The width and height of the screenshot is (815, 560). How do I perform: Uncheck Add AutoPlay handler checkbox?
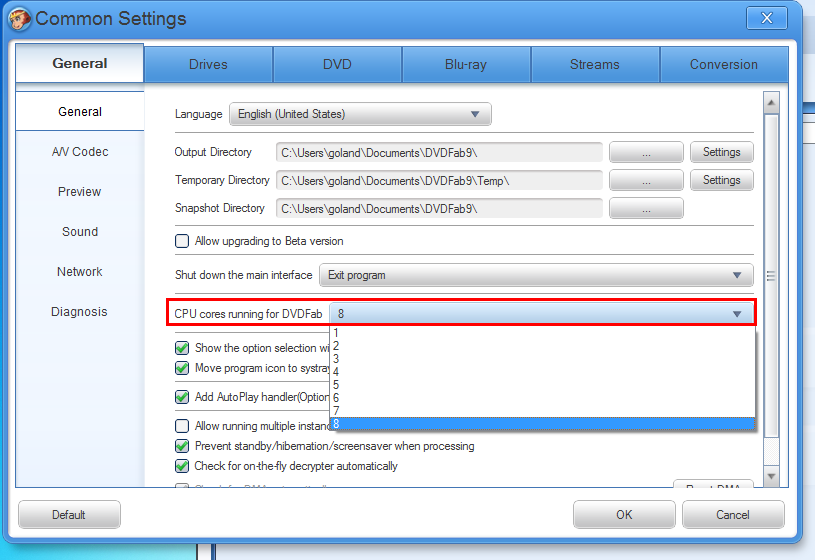182,397
